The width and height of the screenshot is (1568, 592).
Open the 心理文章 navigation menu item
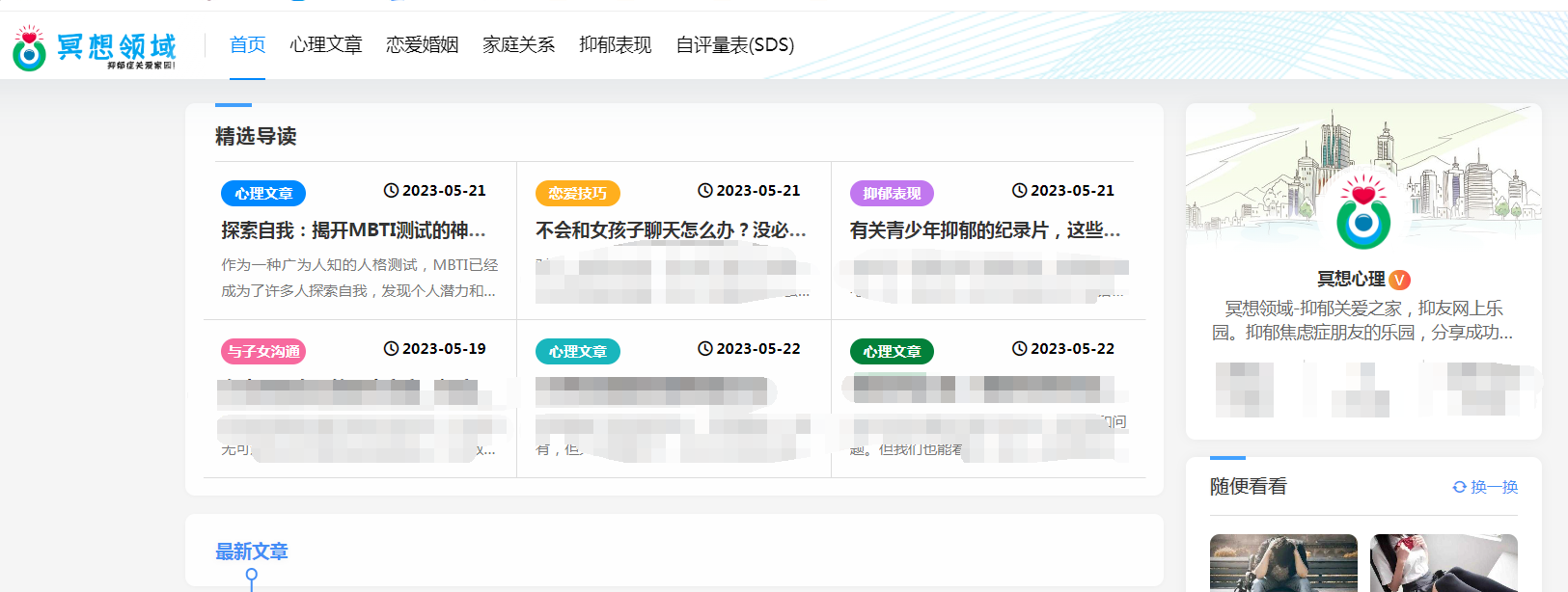(326, 44)
